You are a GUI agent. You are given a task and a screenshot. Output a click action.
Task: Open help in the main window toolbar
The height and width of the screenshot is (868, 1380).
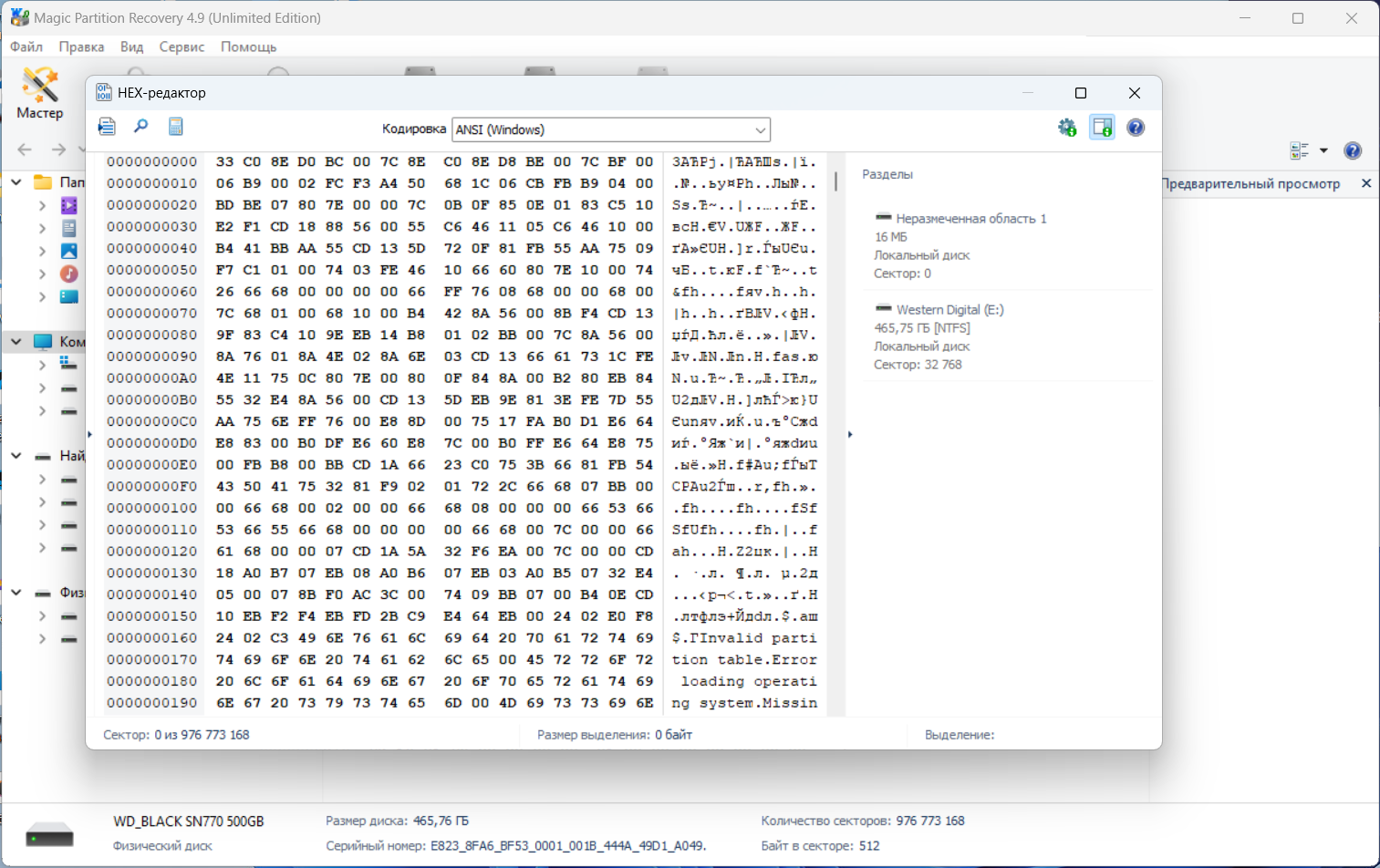(x=1354, y=150)
